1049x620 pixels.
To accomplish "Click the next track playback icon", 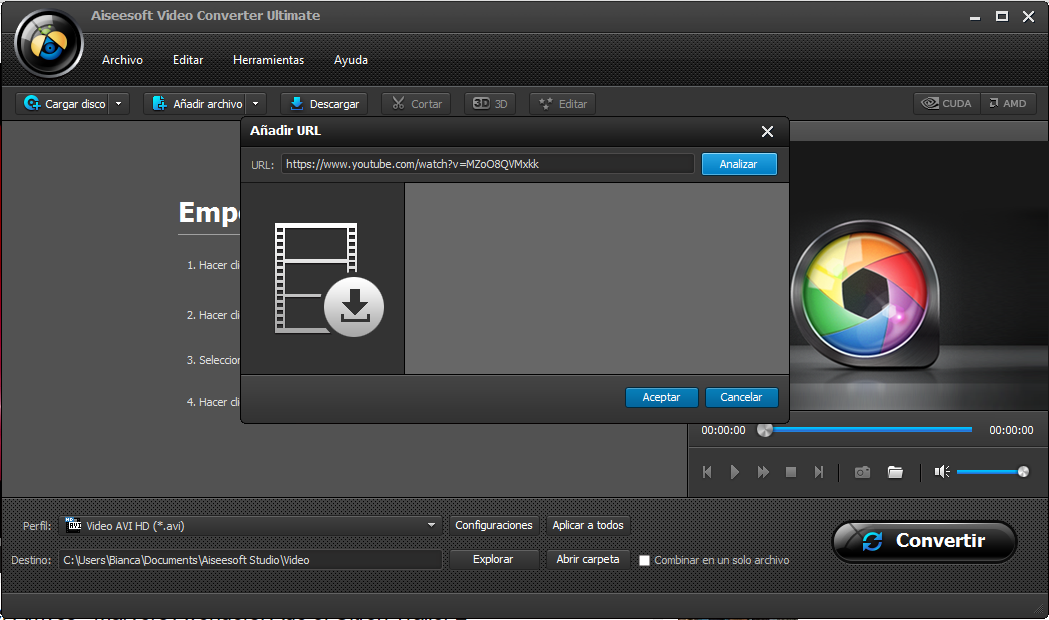I will 819,472.
